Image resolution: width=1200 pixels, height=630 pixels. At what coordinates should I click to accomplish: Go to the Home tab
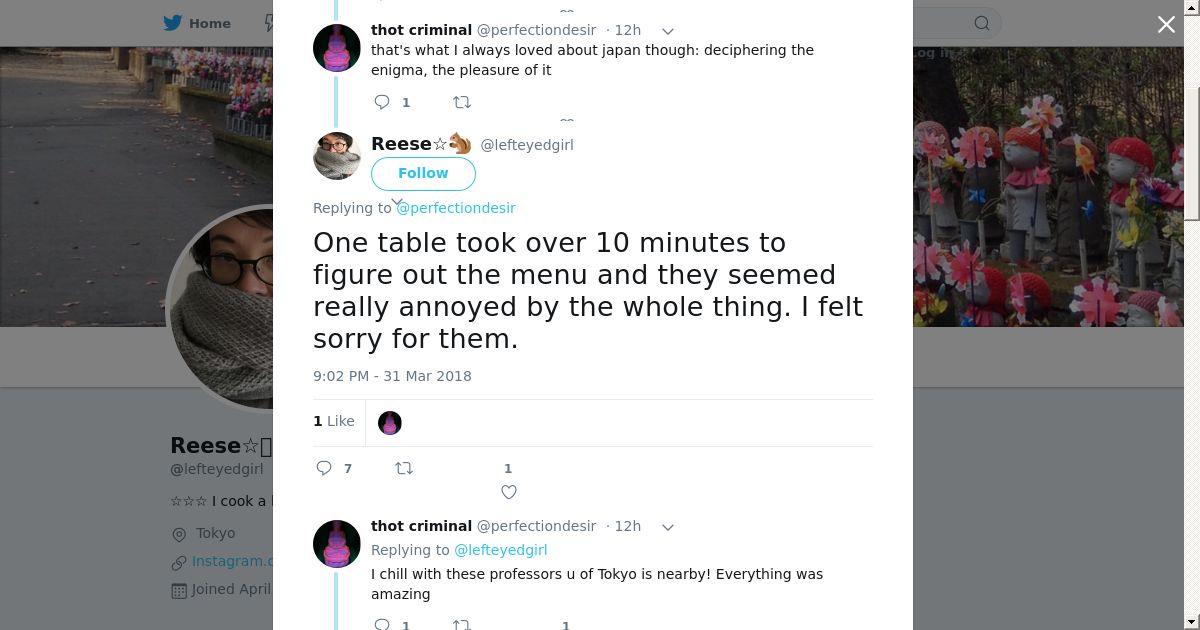click(210, 23)
